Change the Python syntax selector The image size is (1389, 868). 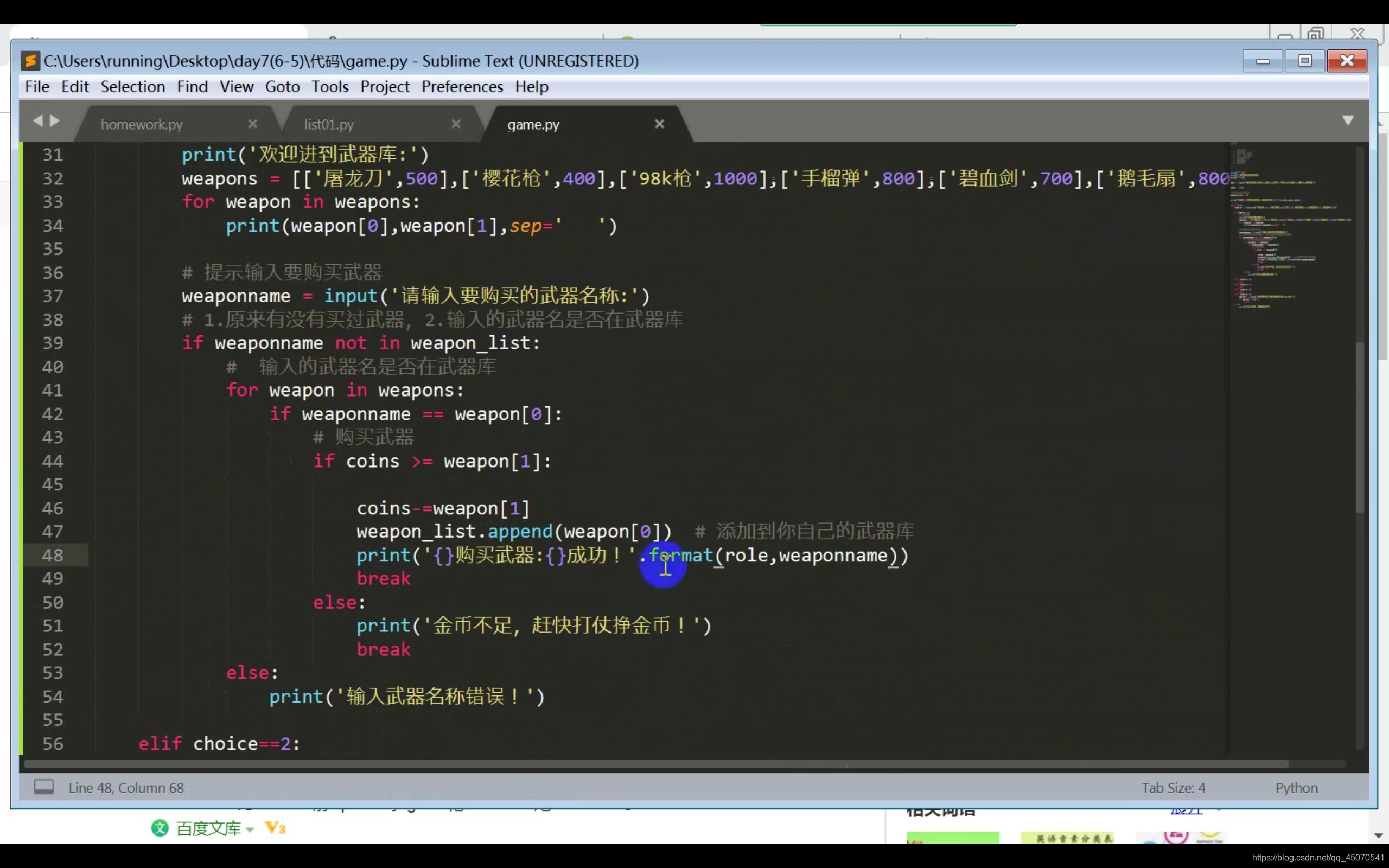click(1296, 788)
